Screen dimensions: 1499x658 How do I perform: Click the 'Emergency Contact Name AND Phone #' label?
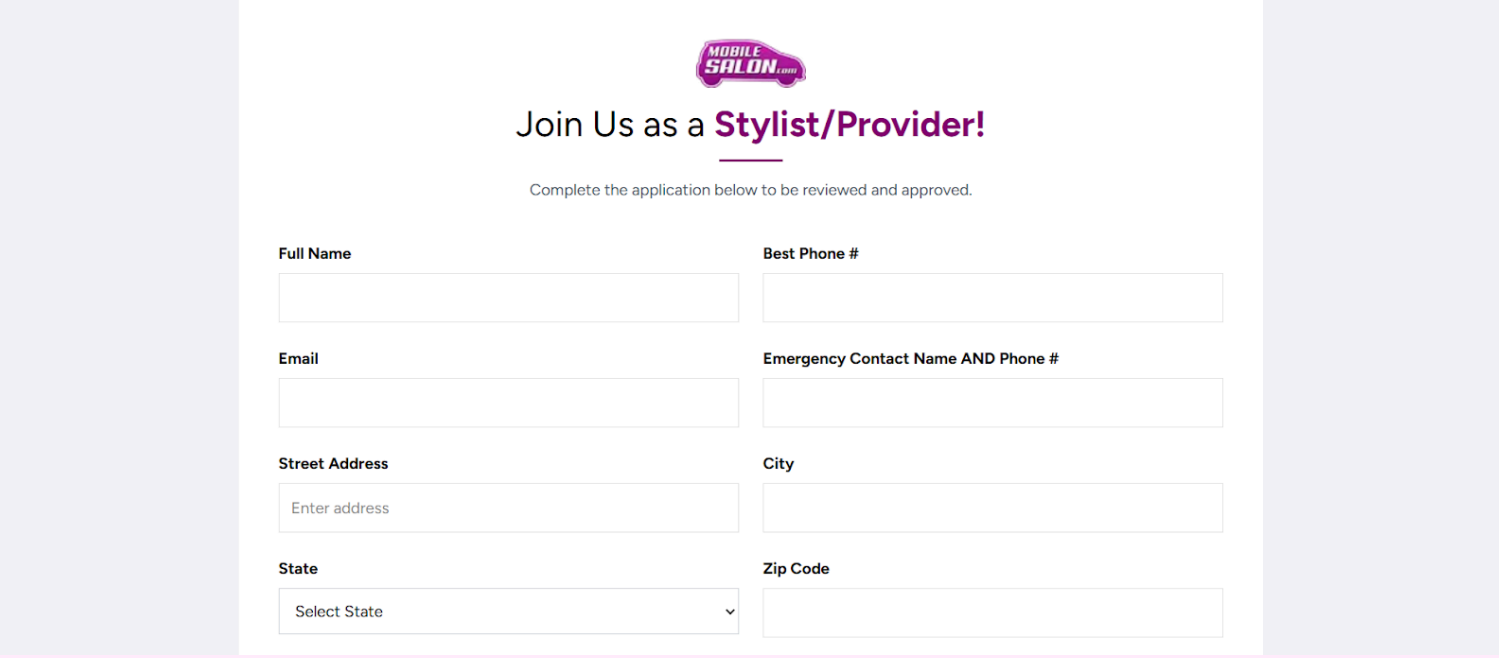[910, 359]
